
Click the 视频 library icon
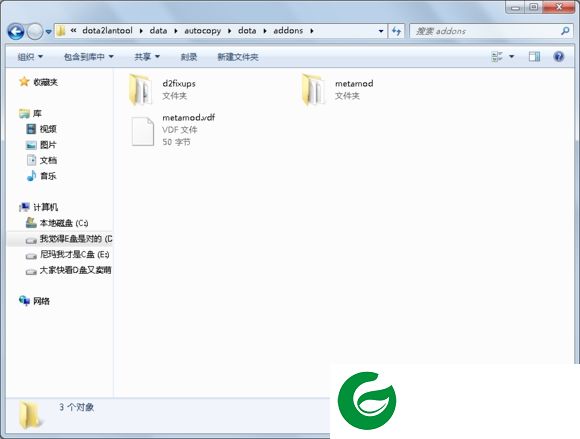point(31,129)
